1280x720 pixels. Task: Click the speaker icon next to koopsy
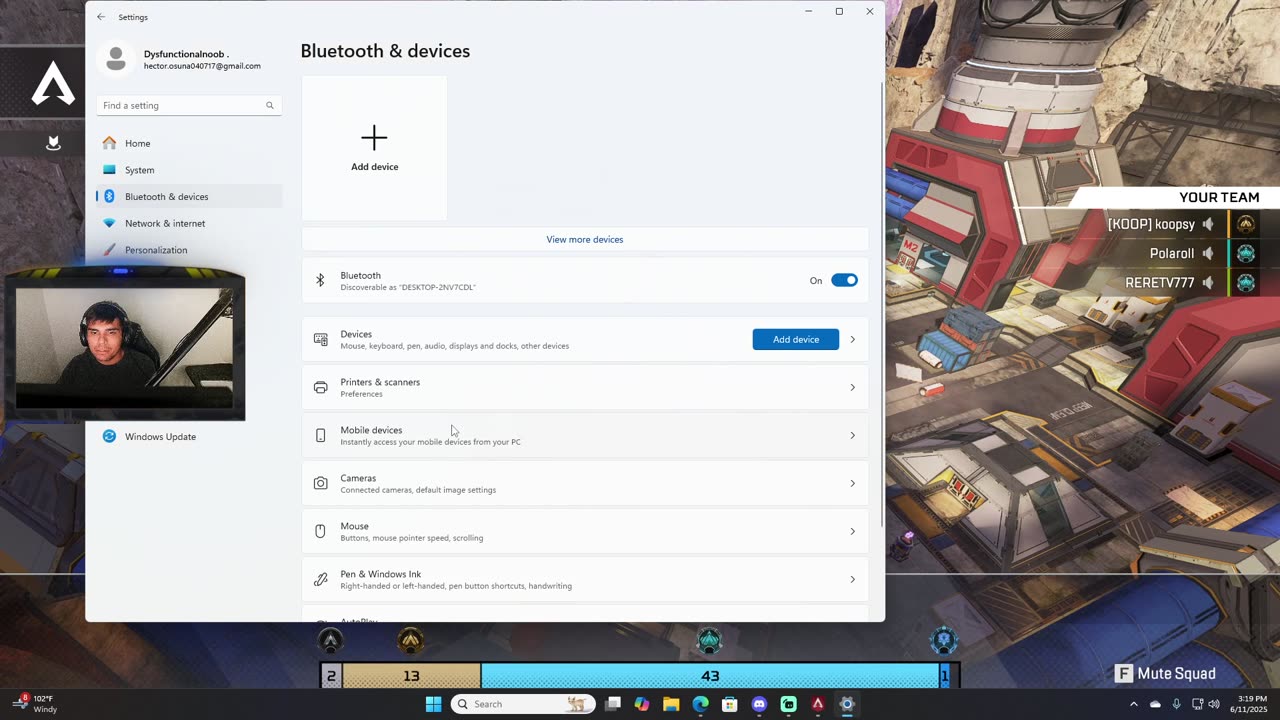click(1208, 225)
